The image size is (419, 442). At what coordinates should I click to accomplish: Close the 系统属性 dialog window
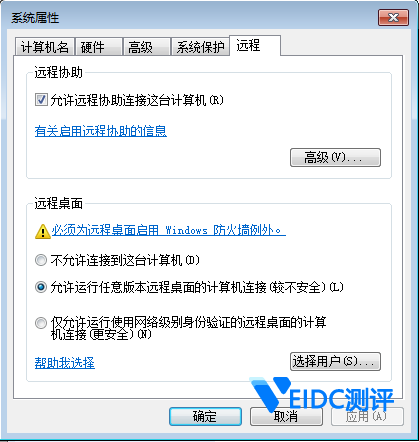(393, 18)
